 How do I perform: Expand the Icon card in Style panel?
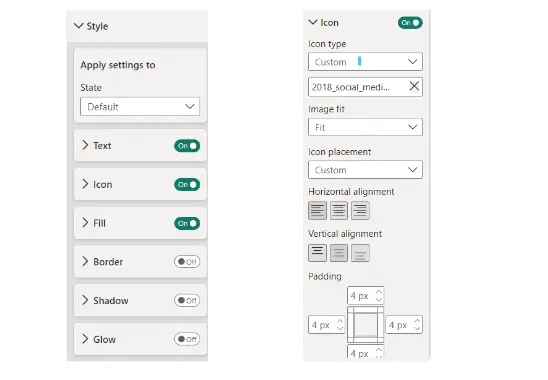85,184
